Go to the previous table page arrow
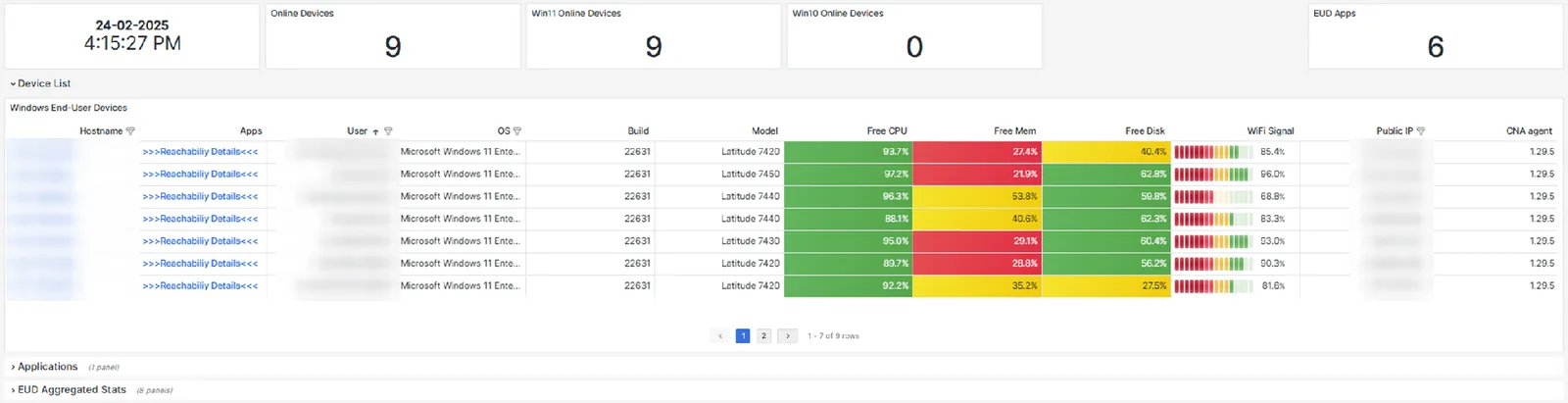 [x=720, y=335]
